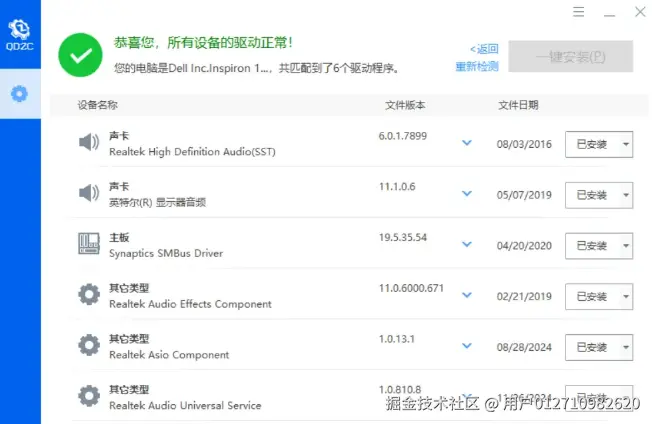Viewport: 652px width, 424px height.
Task: Open 已安装 dropdown arrow for 英特尔(R) 显示器音频
Action: pos(626,195)
